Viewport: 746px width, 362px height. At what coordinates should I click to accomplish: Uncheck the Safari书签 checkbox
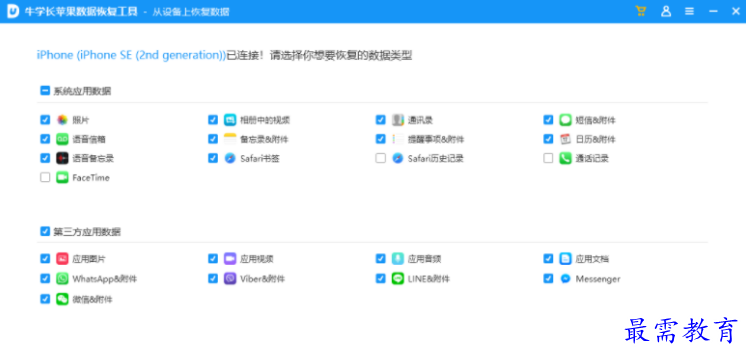(213, 158)
